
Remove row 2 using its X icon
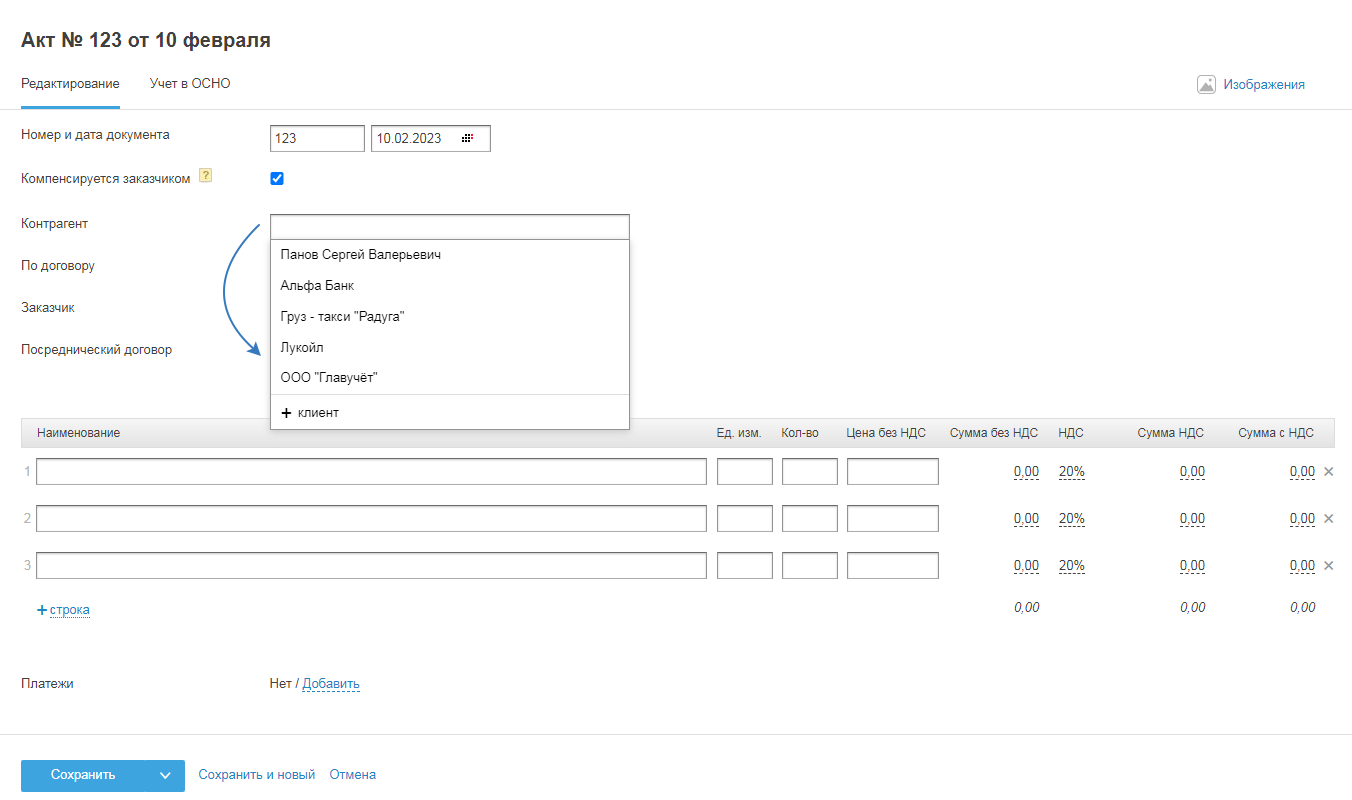pyautogui.click(x=1329, y=518)
